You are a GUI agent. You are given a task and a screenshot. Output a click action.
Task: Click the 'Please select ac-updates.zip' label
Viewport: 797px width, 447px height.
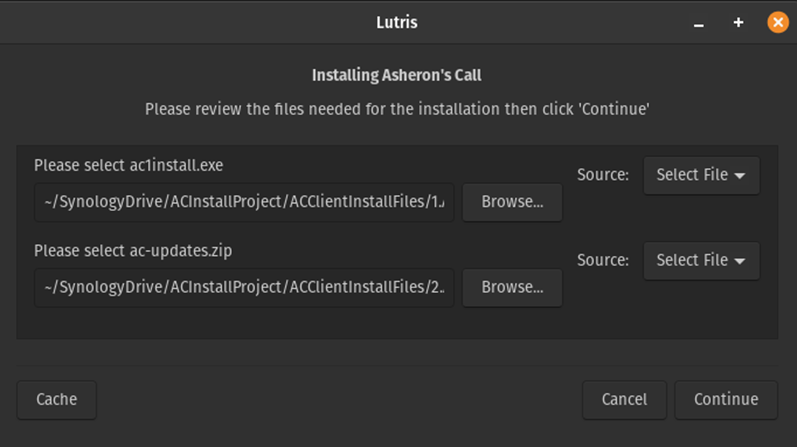(x=133, y=250)
